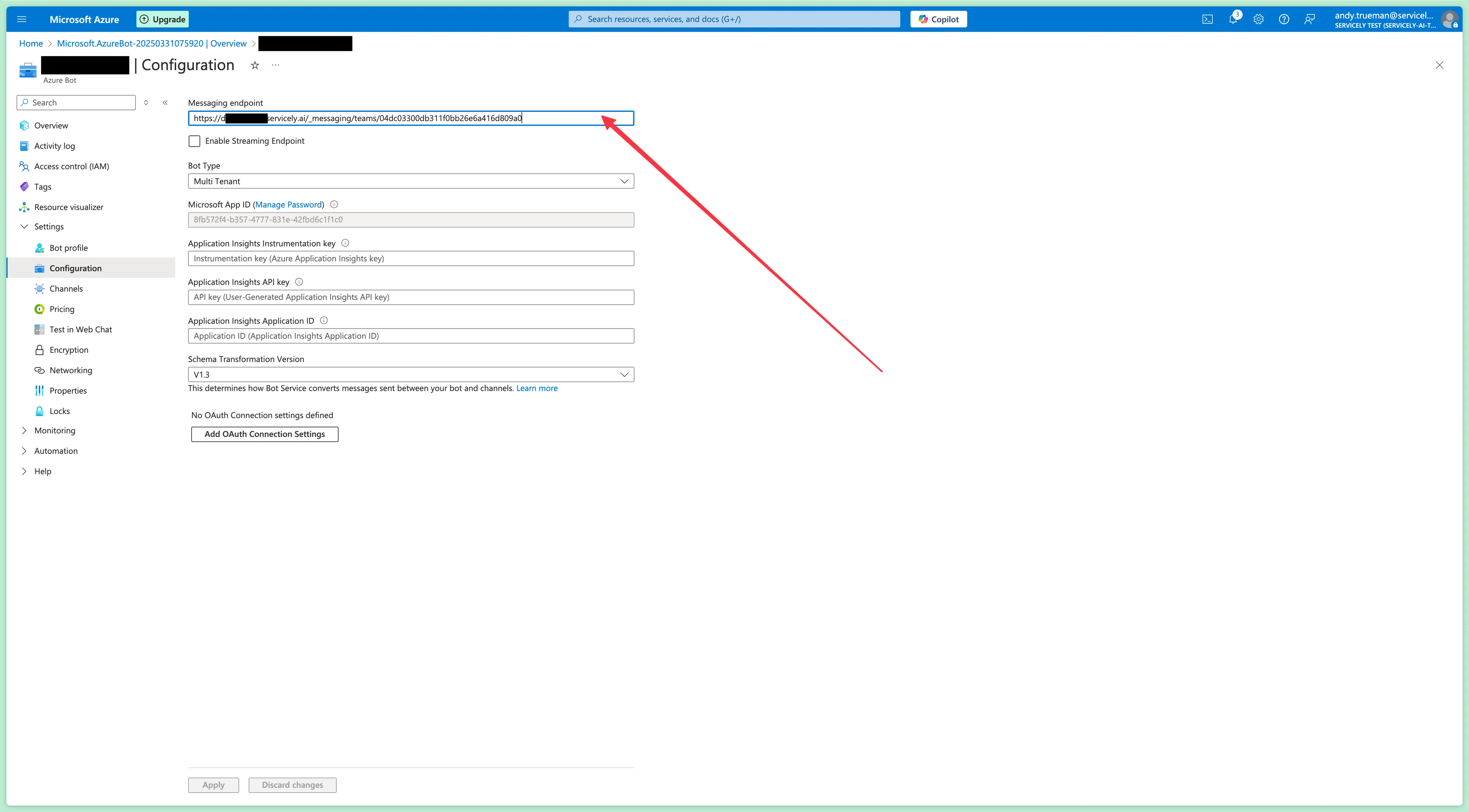Collapse the Settings section

pyautogui.click(x=24, y=226)
